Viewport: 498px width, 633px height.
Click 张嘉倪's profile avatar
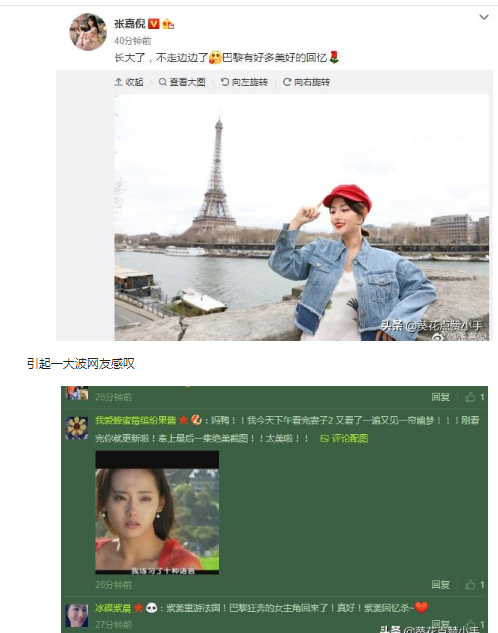pyautogui.click(x=88, y=31)
